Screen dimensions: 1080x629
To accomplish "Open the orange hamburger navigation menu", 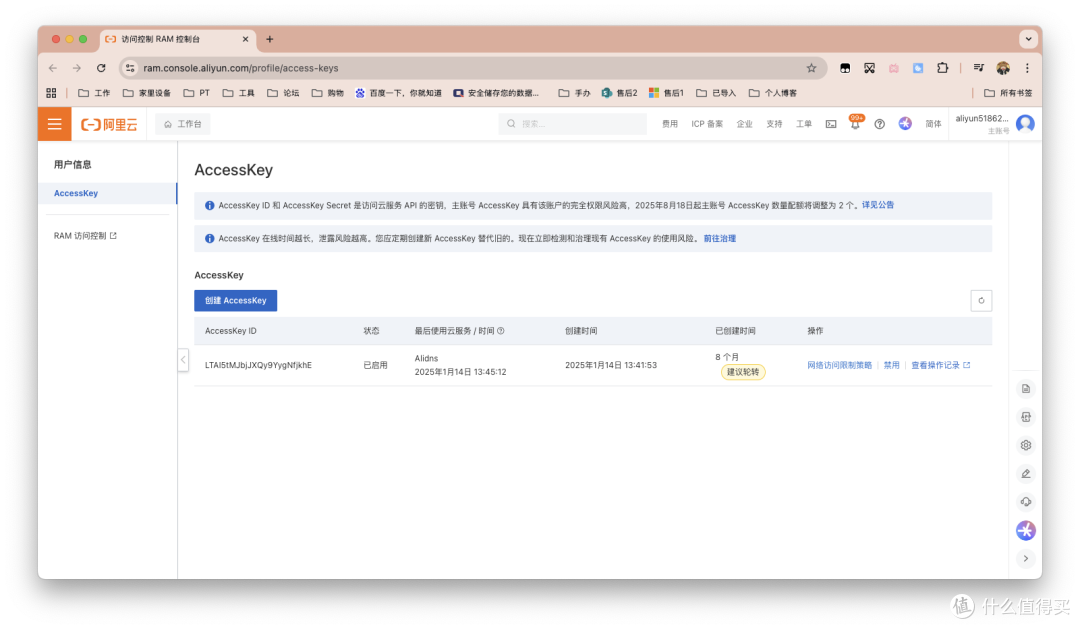I will [x=54, y=124].
